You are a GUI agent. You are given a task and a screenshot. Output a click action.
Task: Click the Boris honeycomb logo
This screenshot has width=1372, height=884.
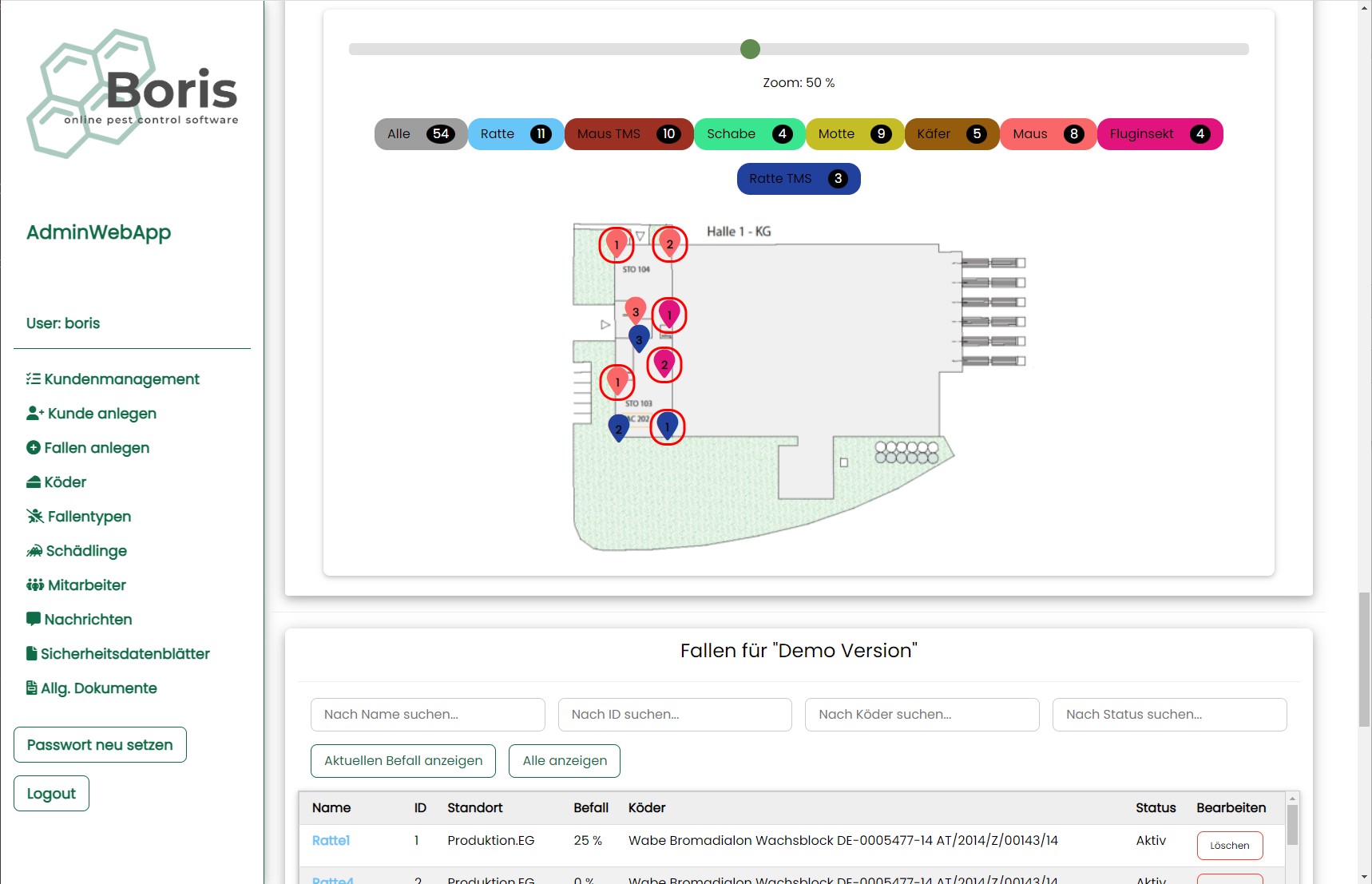(133, 93)
